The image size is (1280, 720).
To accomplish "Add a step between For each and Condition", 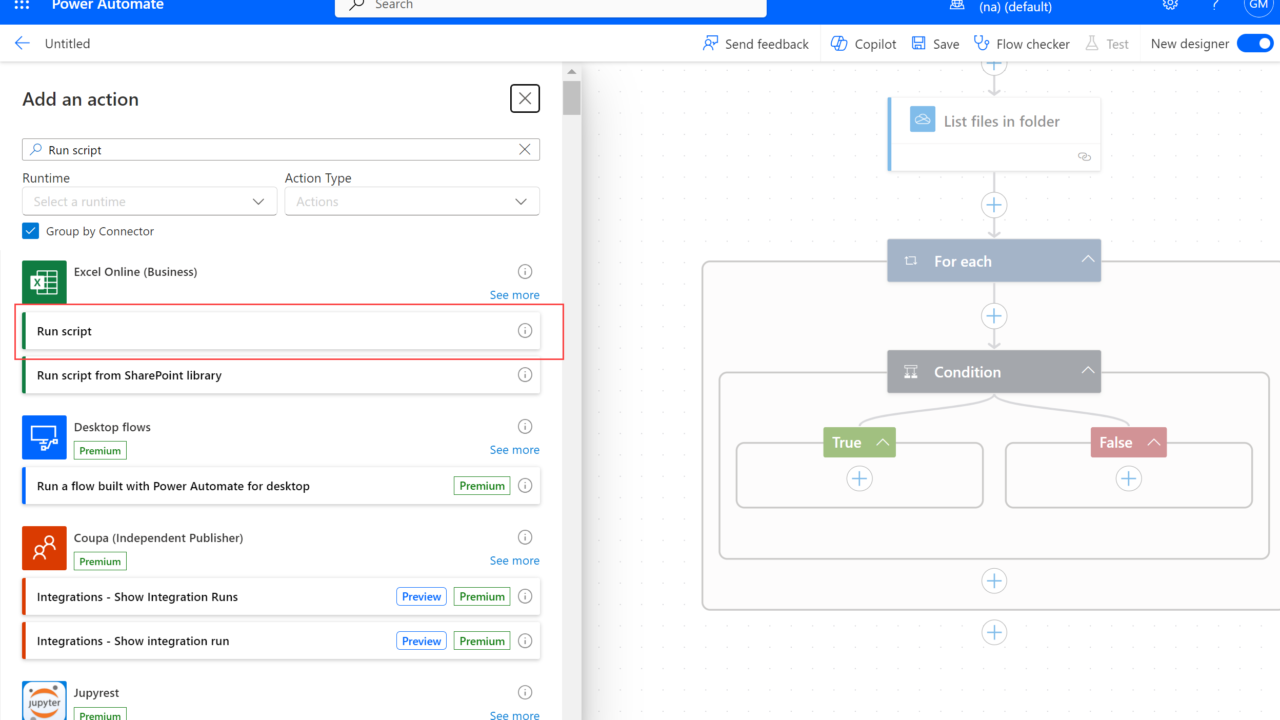I will pyautogui.click(x=993, y=316).
